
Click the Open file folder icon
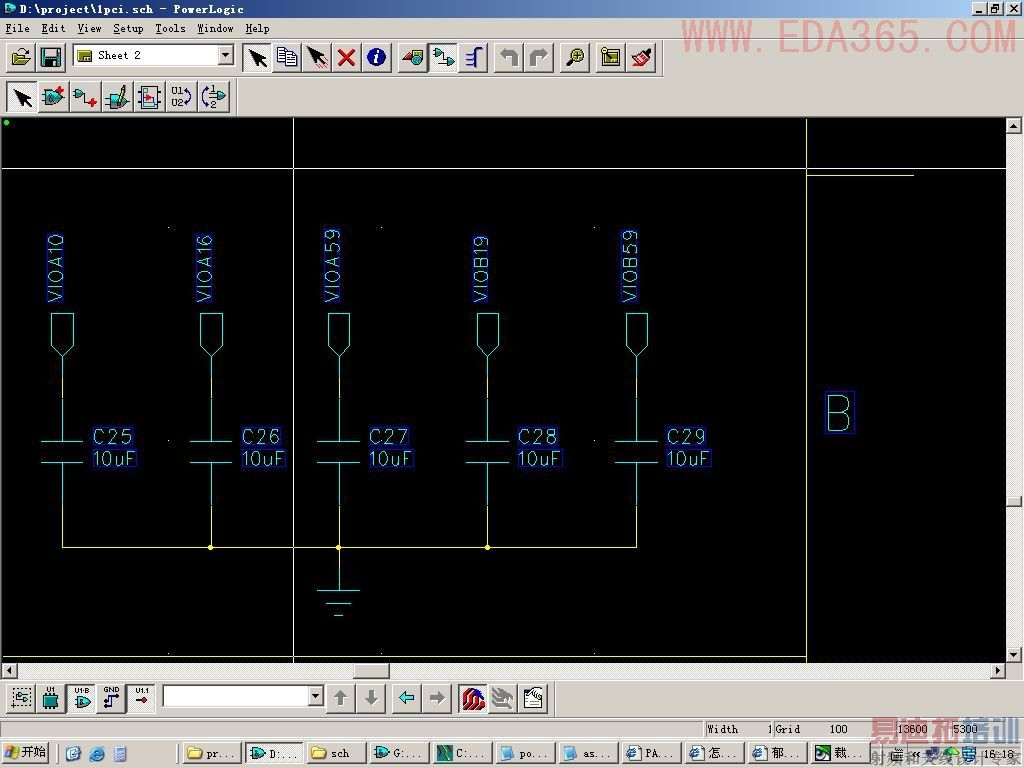(21, 57)
